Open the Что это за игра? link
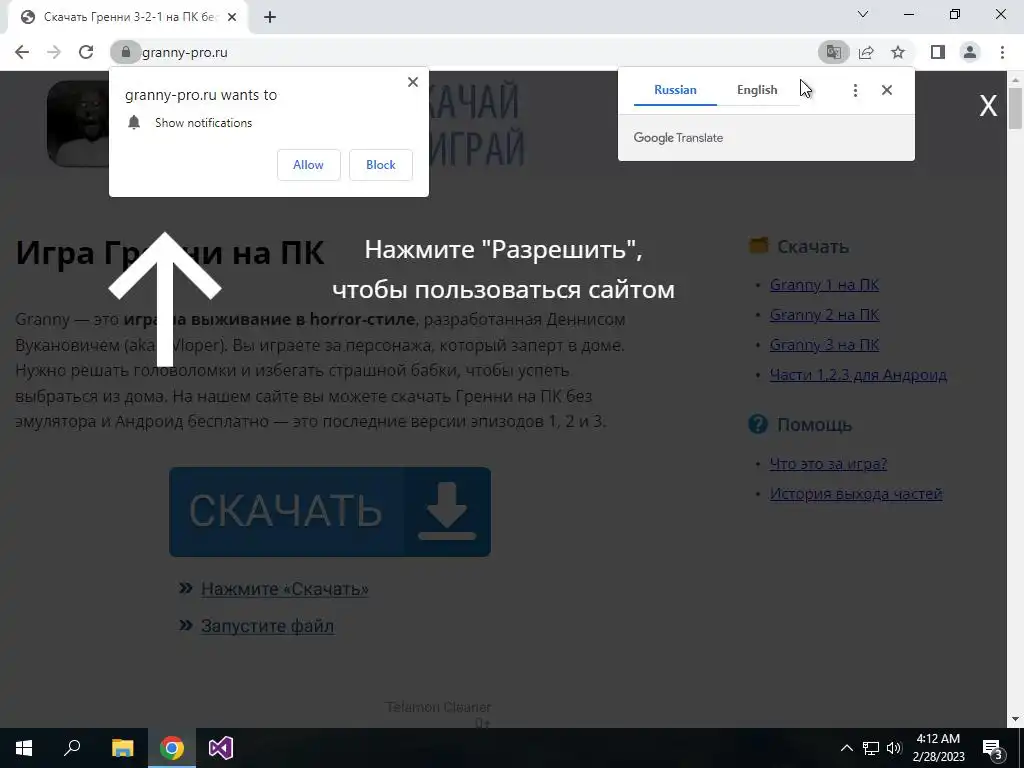Viewport: 1024px width, 768px height. coord(828,464)
